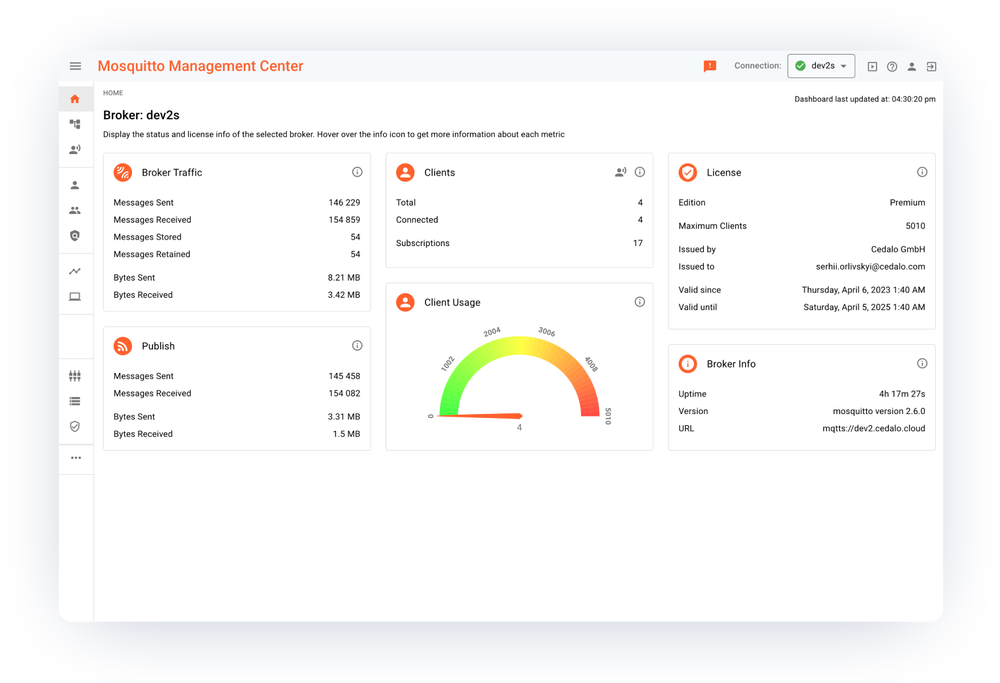Viewport: 1000px width, 683px height.
Task: Click the License orange checkmark icon
Action: 688,172
